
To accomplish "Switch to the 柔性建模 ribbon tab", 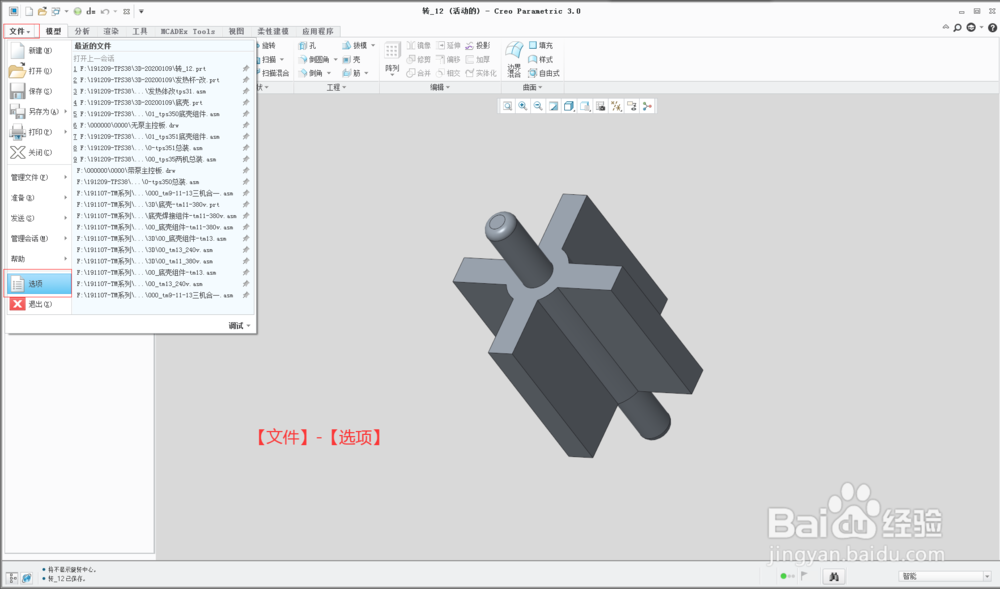I will (273, 31).
